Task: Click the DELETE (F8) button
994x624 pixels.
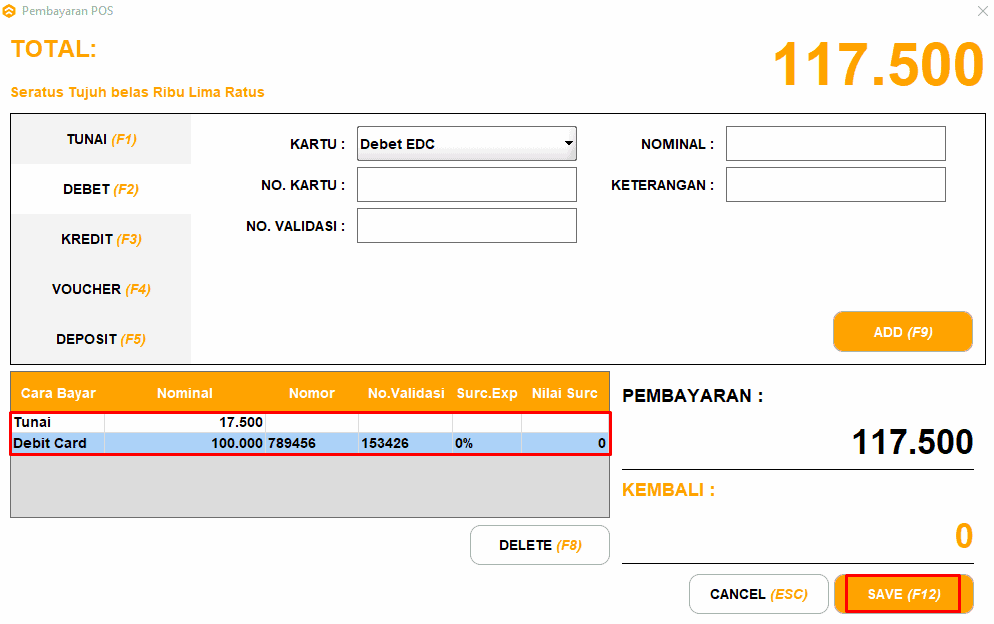Action: pyautogui.click(x=540, y=545)
